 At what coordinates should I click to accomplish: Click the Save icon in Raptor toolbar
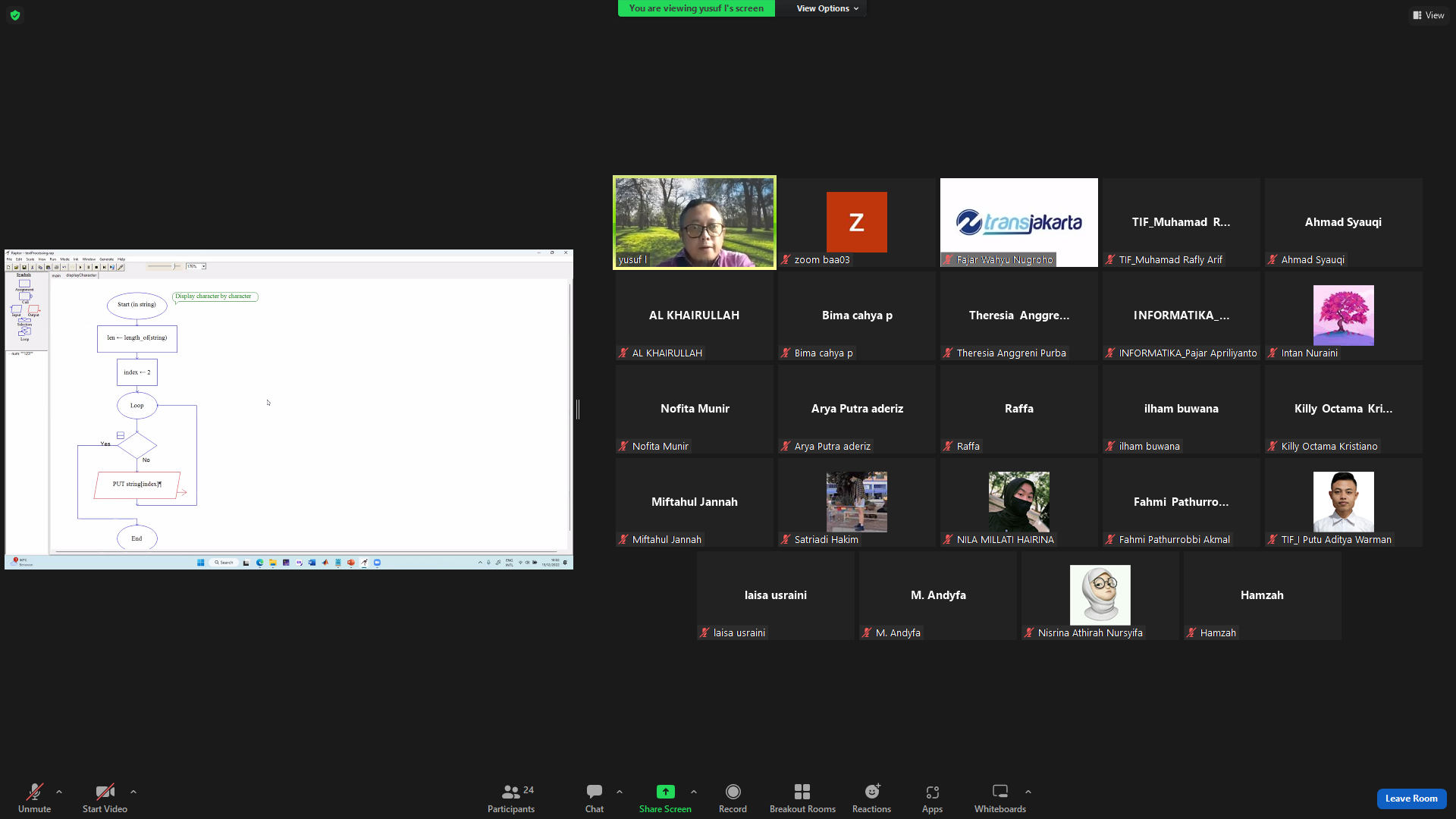(x=24, y=267)
